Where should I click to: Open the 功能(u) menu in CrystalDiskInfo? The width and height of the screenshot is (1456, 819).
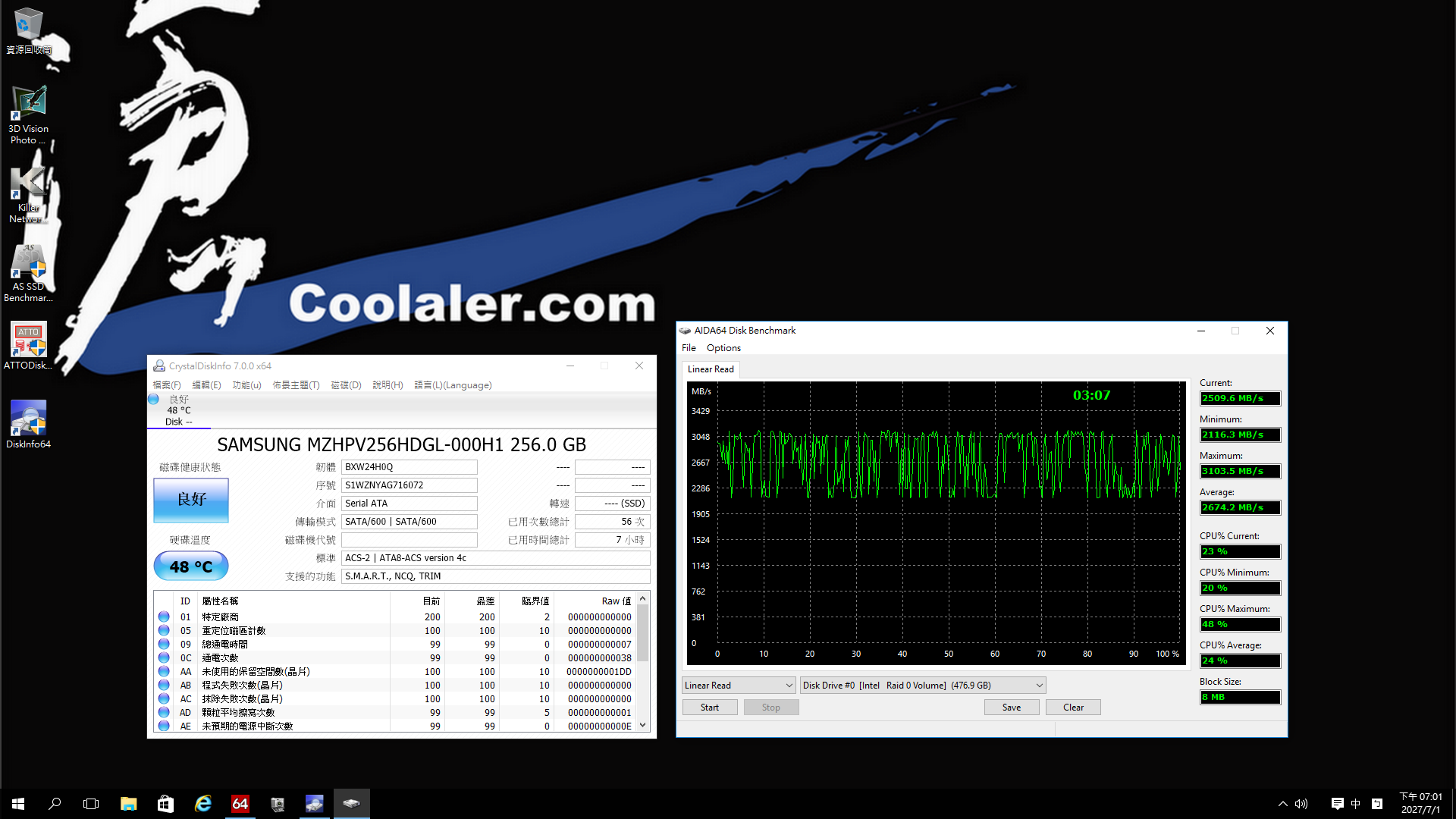[246, 385]
